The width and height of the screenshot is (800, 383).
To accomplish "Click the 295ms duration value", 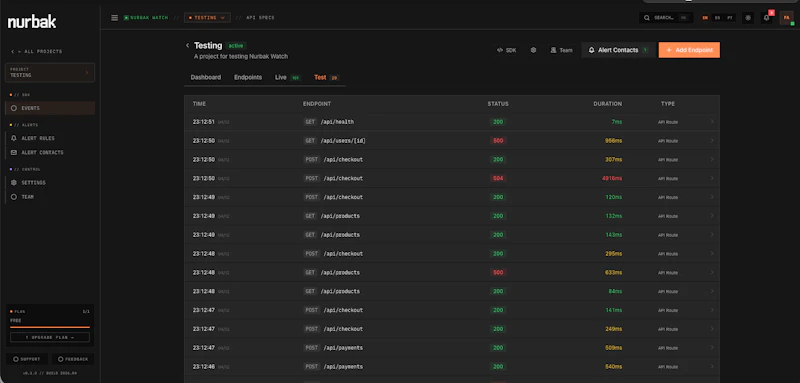I will [x=613, y=253].
